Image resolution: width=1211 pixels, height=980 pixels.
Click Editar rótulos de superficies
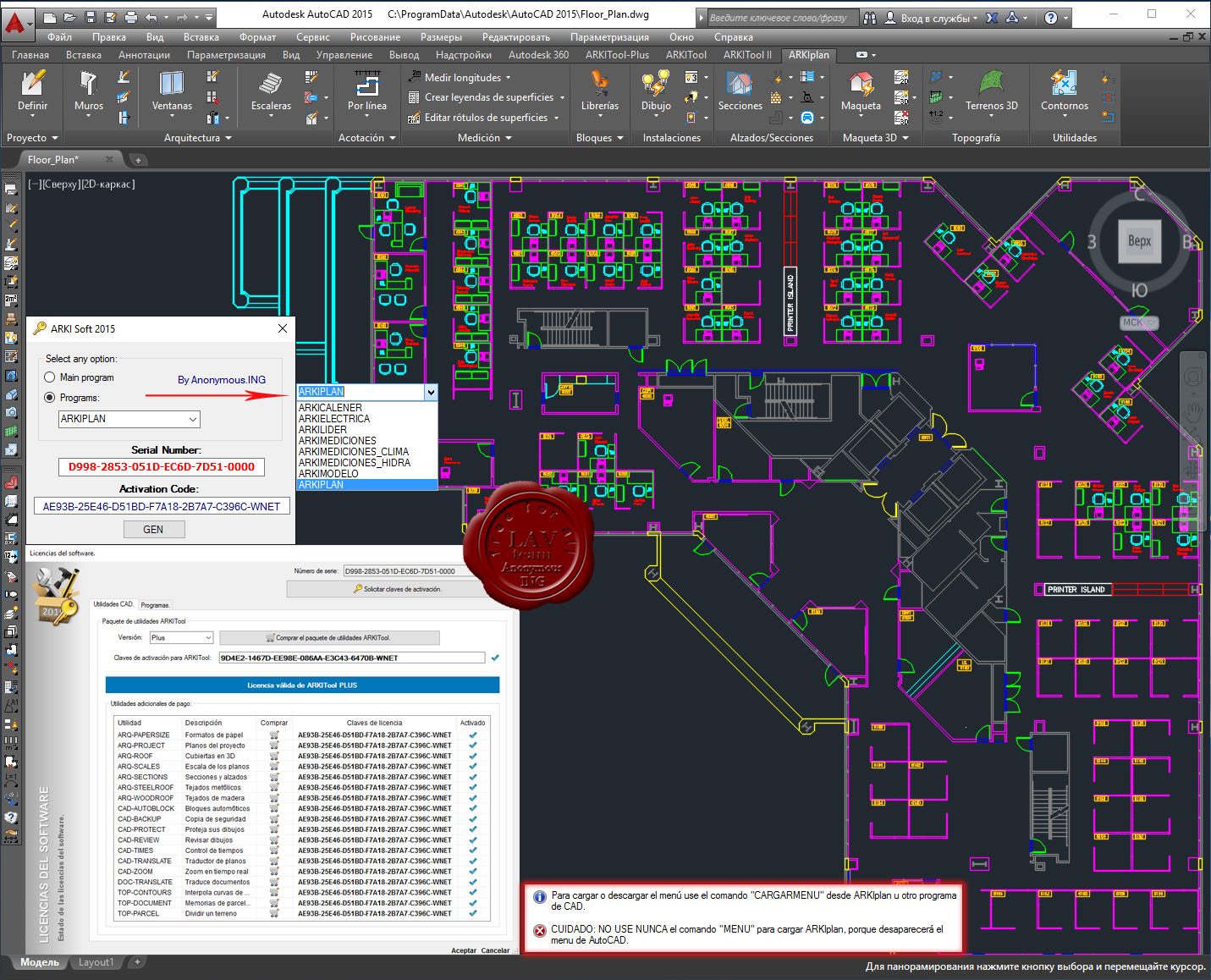(x=482, y=118)
